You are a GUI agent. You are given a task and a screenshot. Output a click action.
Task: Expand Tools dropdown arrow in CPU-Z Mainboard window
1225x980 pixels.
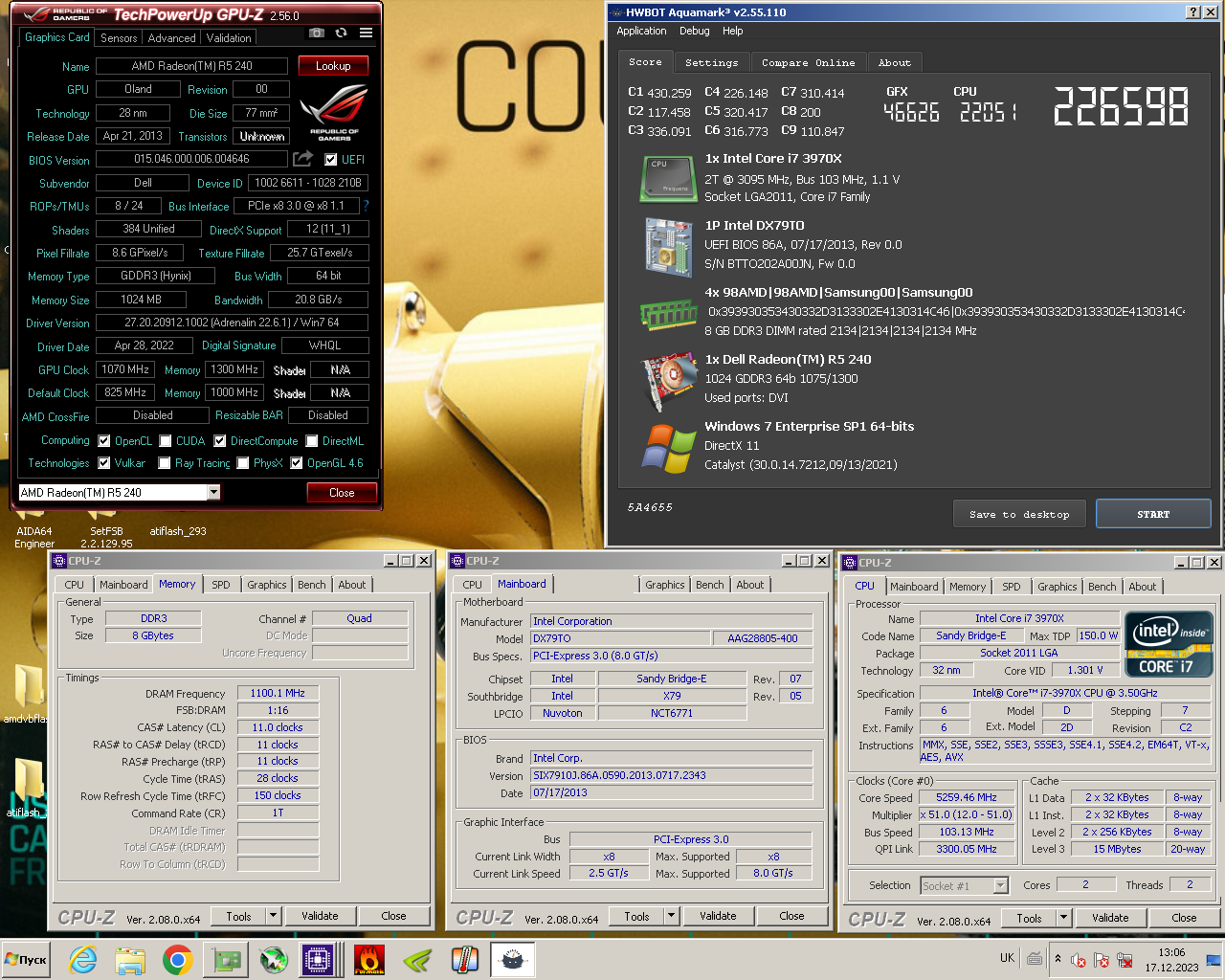coord(671,917)
